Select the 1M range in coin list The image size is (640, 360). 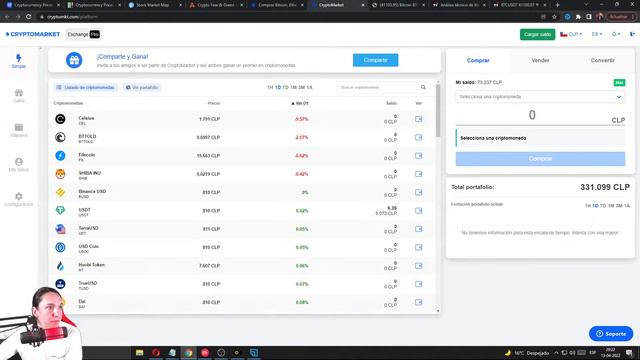pyautogui.click(x=293, y=87)
